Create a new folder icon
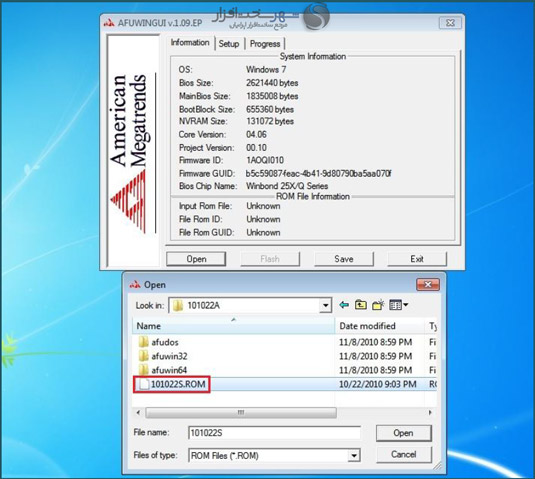 [378, 305]
